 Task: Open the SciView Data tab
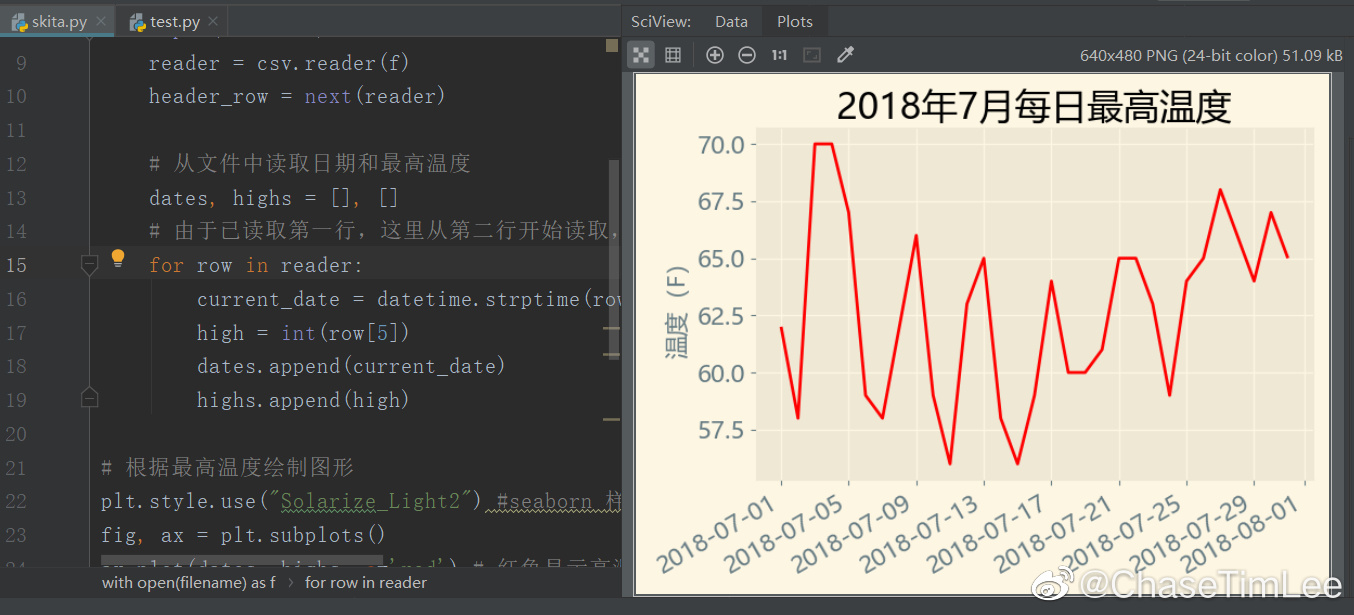pyautogui.click(x=731, y=21)
